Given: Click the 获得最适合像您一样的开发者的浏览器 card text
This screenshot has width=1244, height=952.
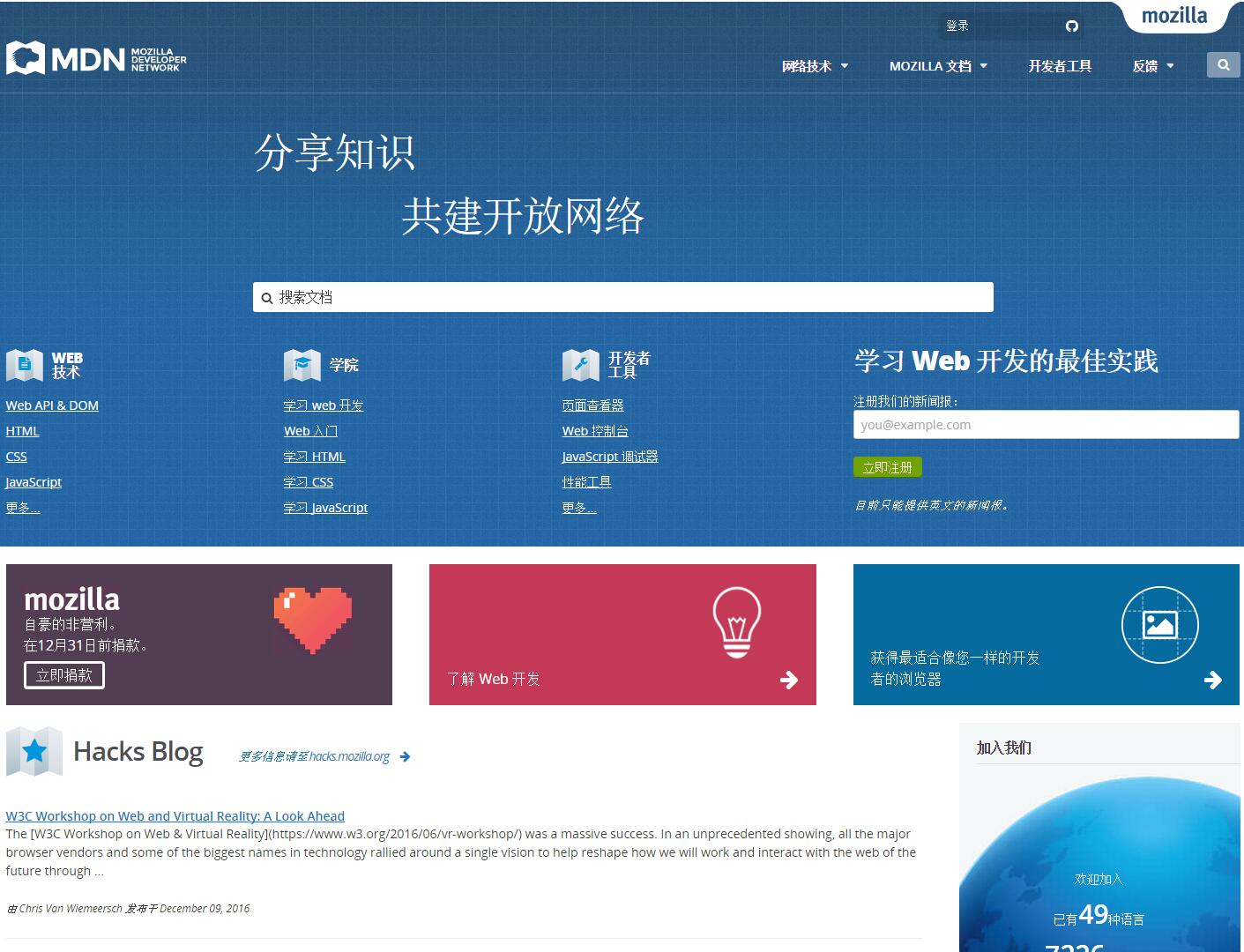Looking at the screenshot, I should click(956, 668).
